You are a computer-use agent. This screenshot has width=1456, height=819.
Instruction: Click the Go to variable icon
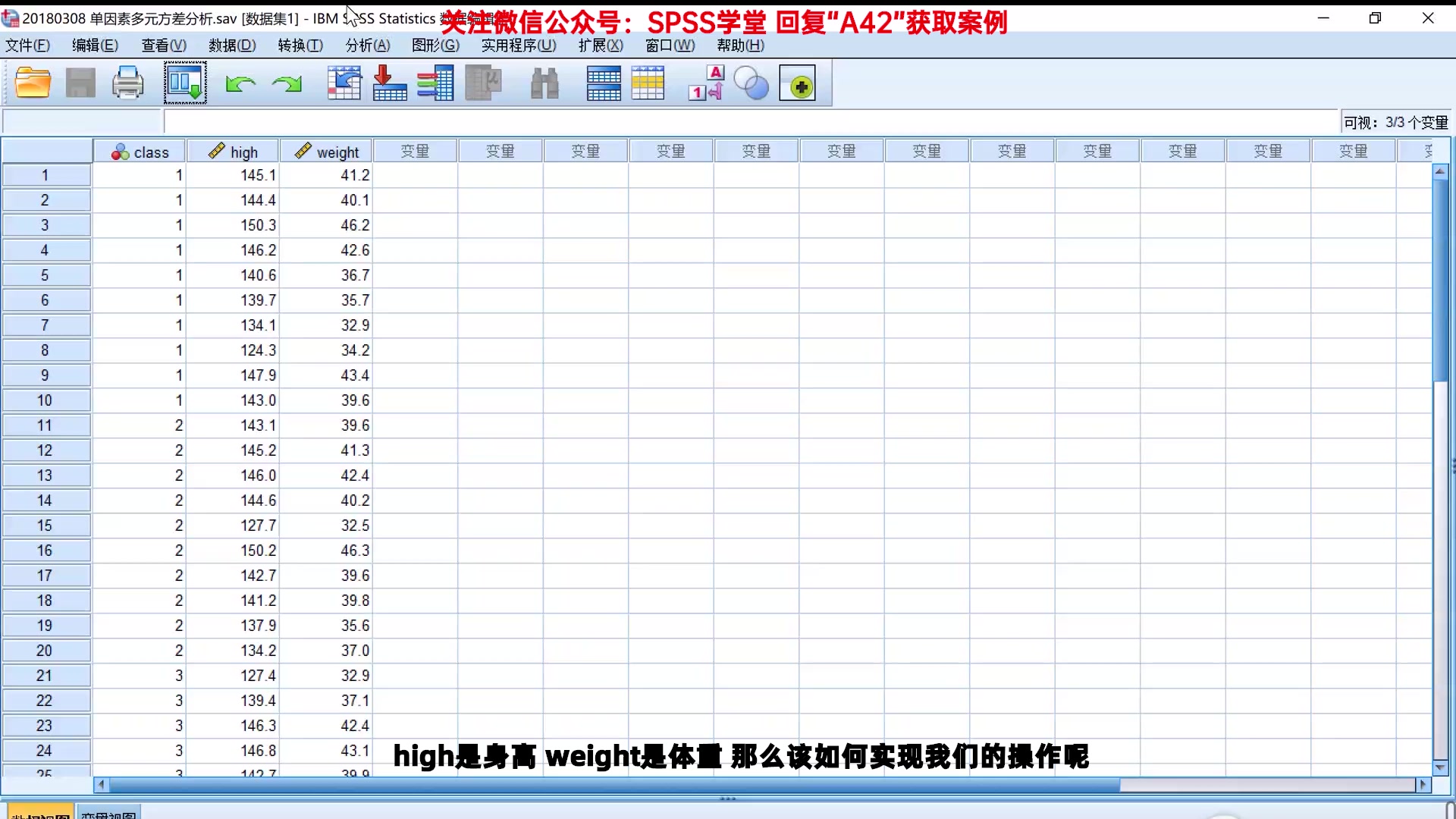tap(390, 83)
